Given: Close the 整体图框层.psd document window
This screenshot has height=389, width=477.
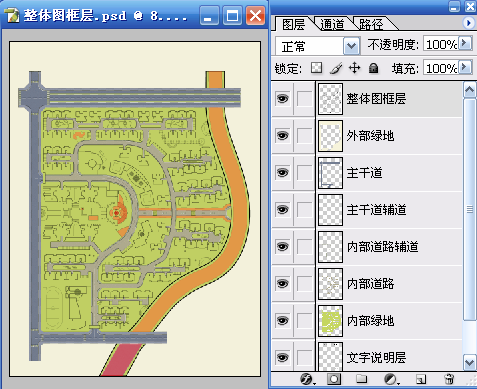Looking at the screenshot, I should 255,16.
